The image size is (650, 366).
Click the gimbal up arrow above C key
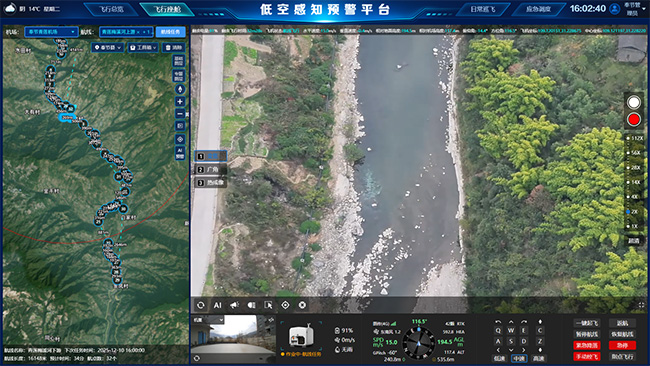pos(540,322)
